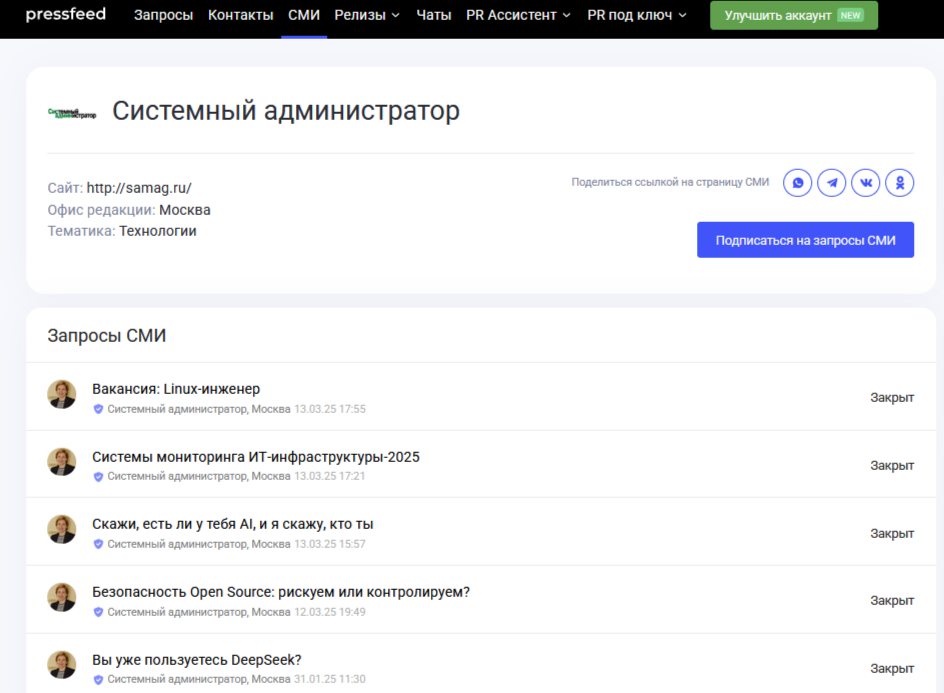The width and height of the screenshot is (944, 693).
Task: Click the Запросы СМИ section heading
Action: (x=107, y=335)
